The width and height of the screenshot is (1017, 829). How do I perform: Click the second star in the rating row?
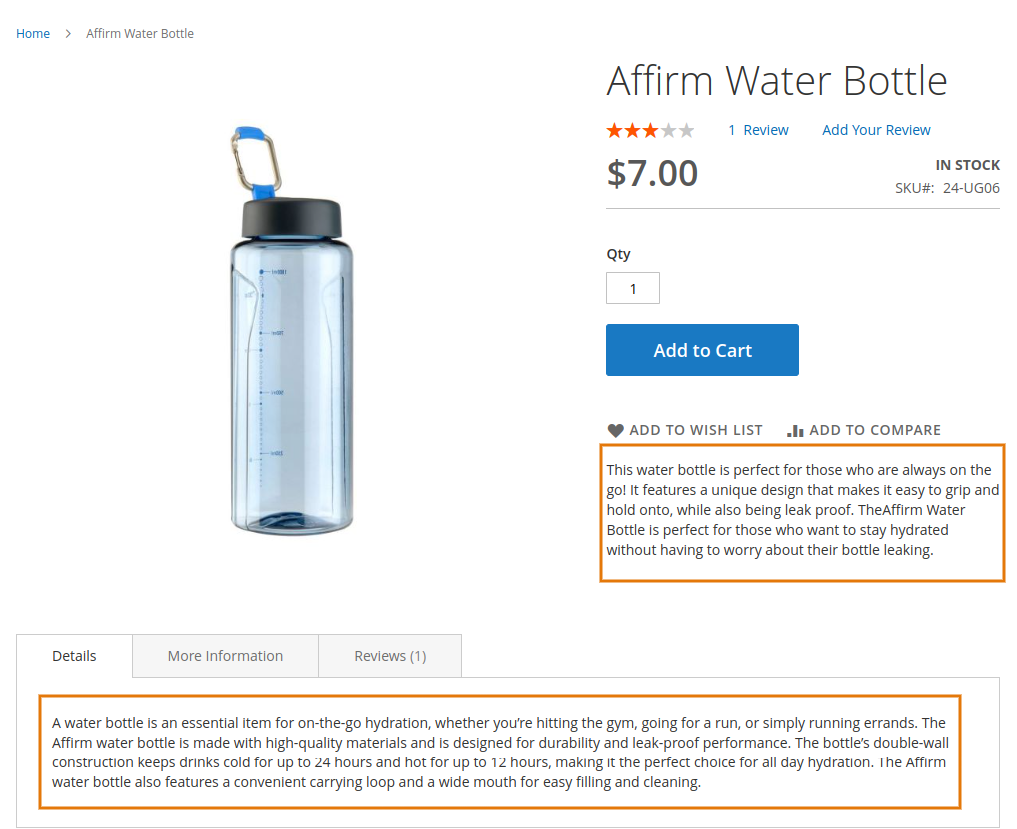point(631,129)
